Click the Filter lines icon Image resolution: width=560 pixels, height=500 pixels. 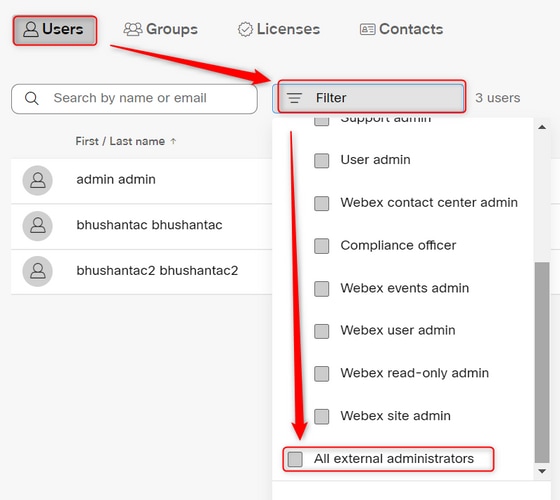click(295, 98)
